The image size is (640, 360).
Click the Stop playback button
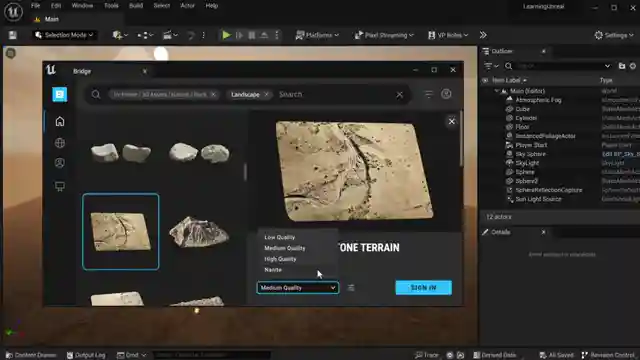(x=252, y=35)
